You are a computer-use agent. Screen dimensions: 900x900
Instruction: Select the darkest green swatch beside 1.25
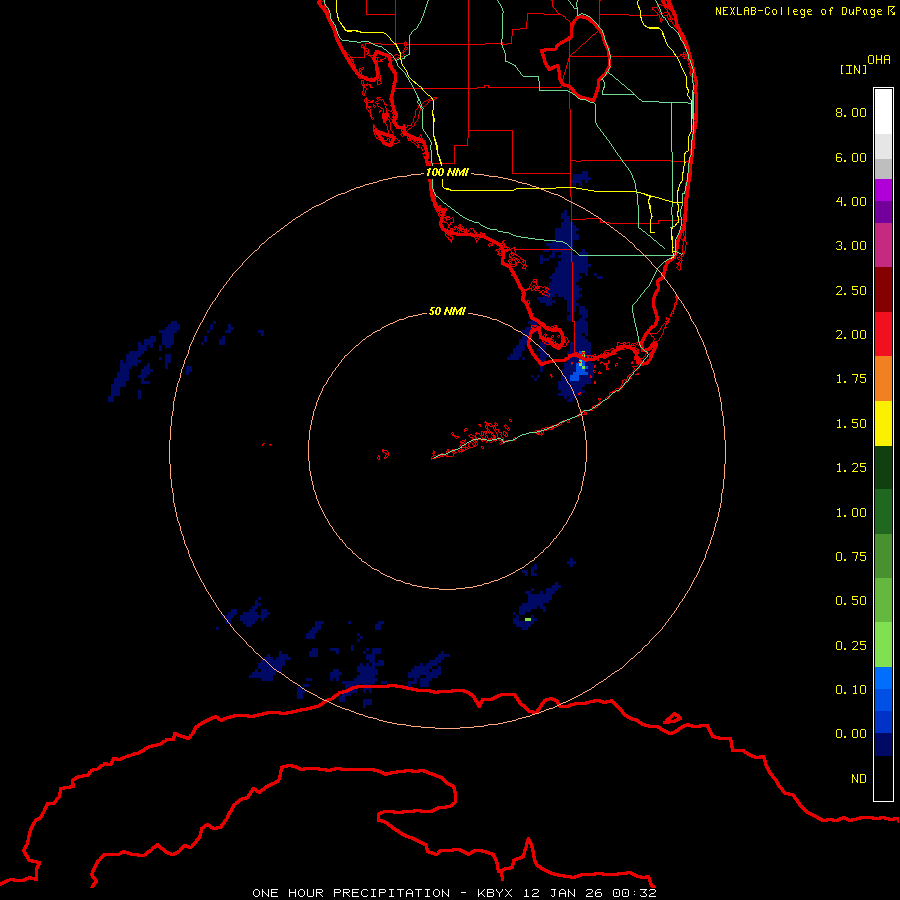click(x=883, y=468)
